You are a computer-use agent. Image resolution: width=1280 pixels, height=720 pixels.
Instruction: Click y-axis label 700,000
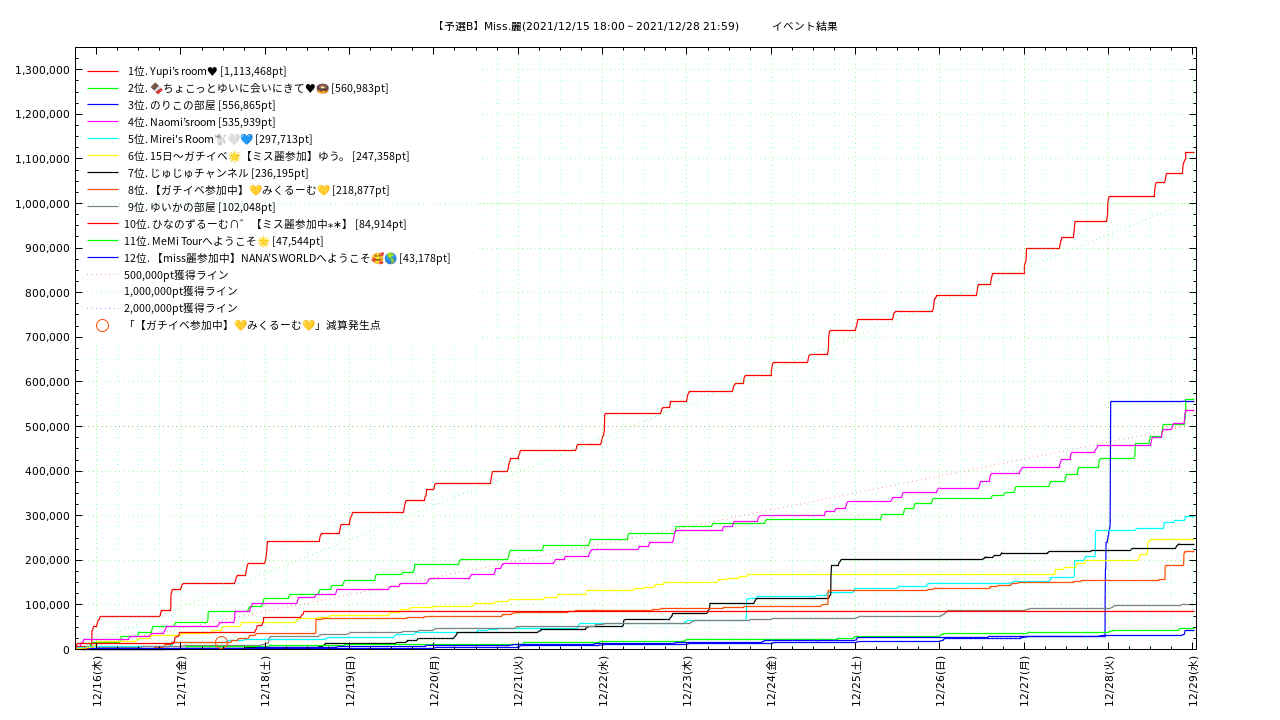tap(48, 337)
